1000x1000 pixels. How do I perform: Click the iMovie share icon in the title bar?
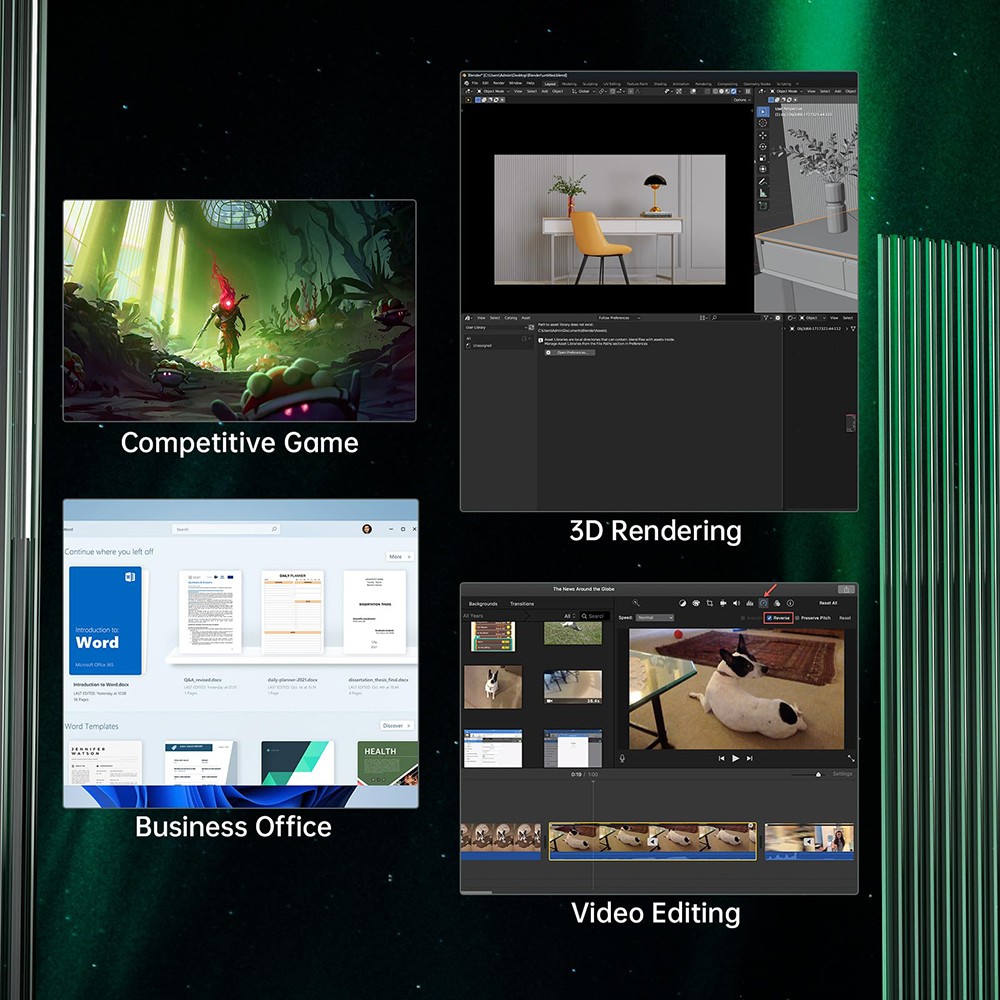point(846,589)
